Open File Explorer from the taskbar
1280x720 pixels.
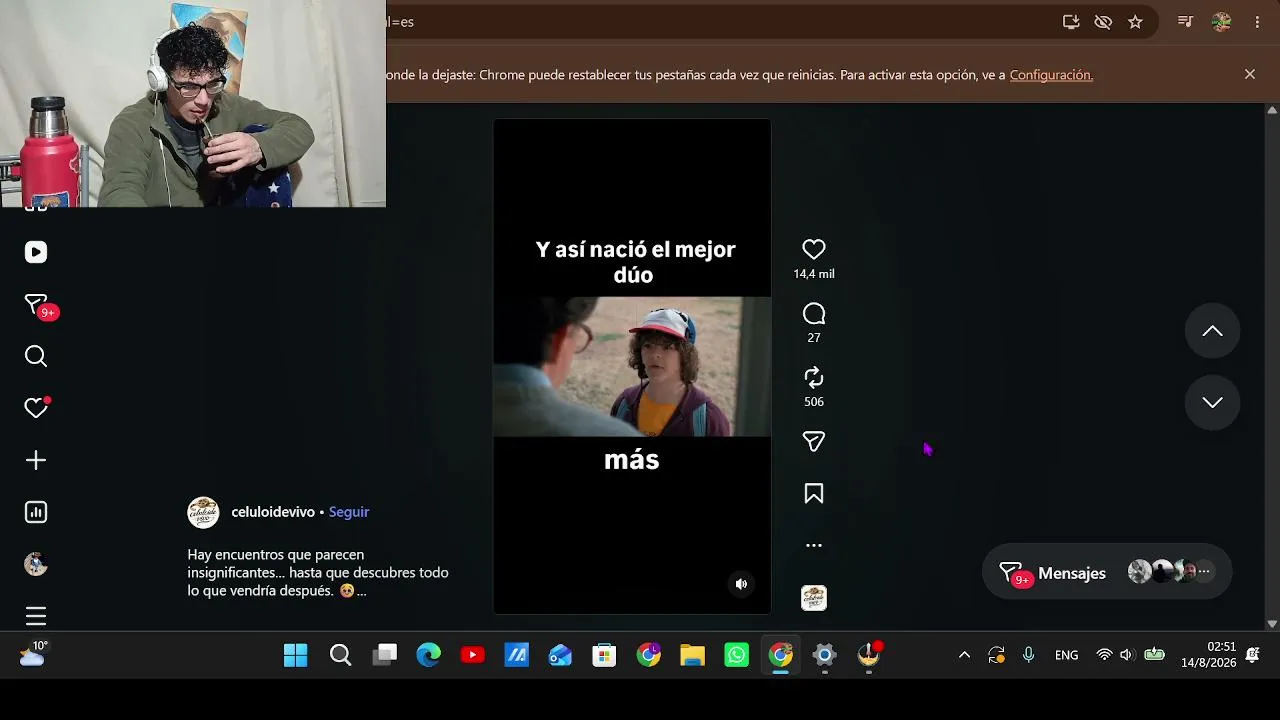pyautogui.click(x=692, y=655)
